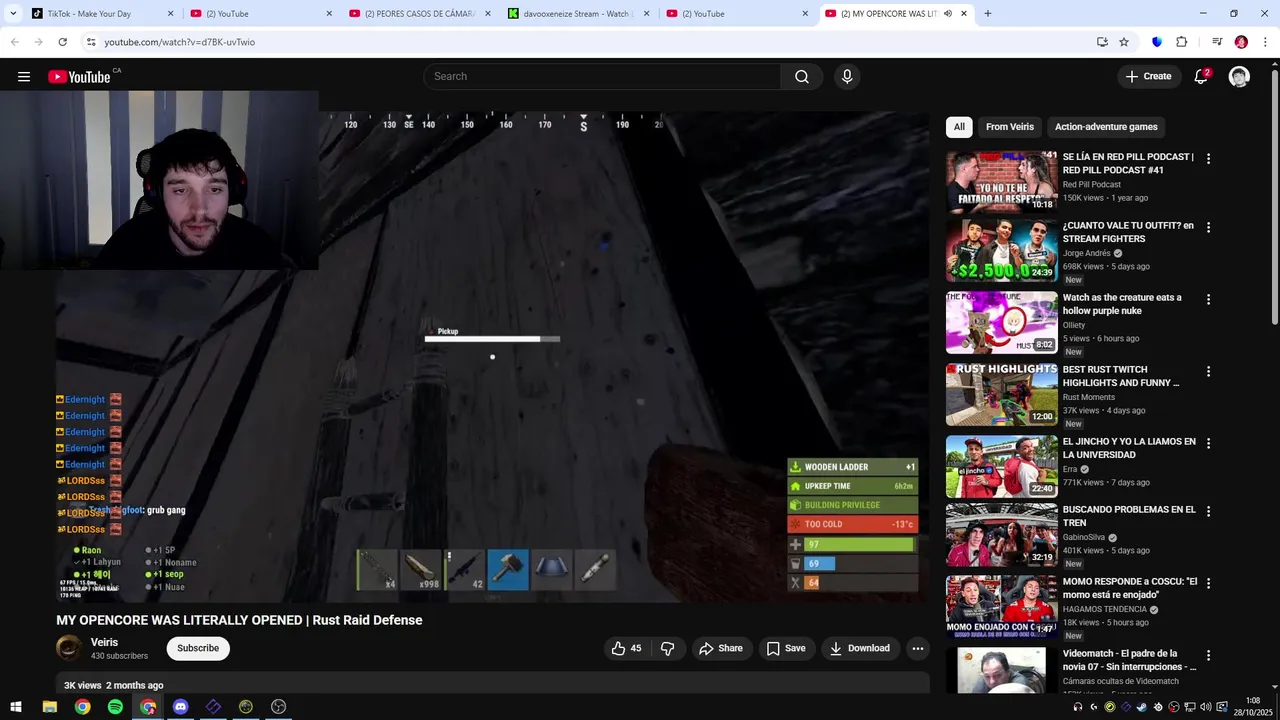Select the From Veiris filter chip
1280x720 pixels.
click(x=1010, y=127)
